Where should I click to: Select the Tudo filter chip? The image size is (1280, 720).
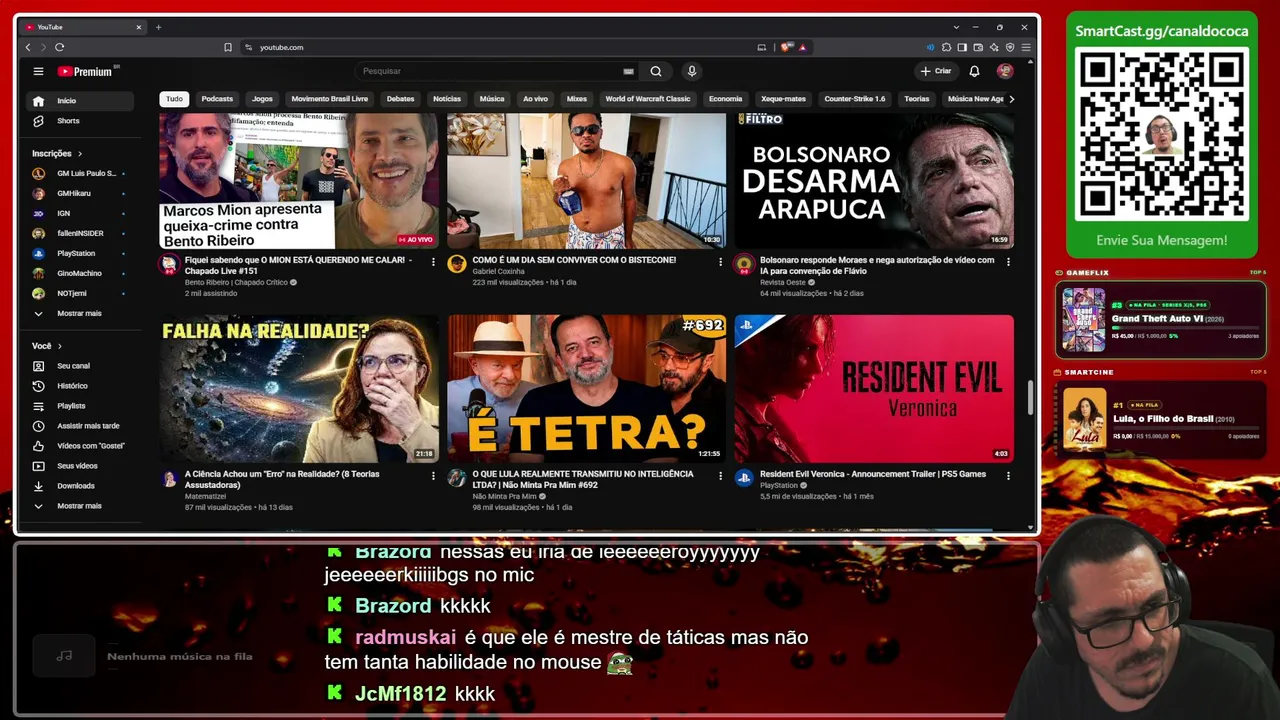click(x=174, y=99)
